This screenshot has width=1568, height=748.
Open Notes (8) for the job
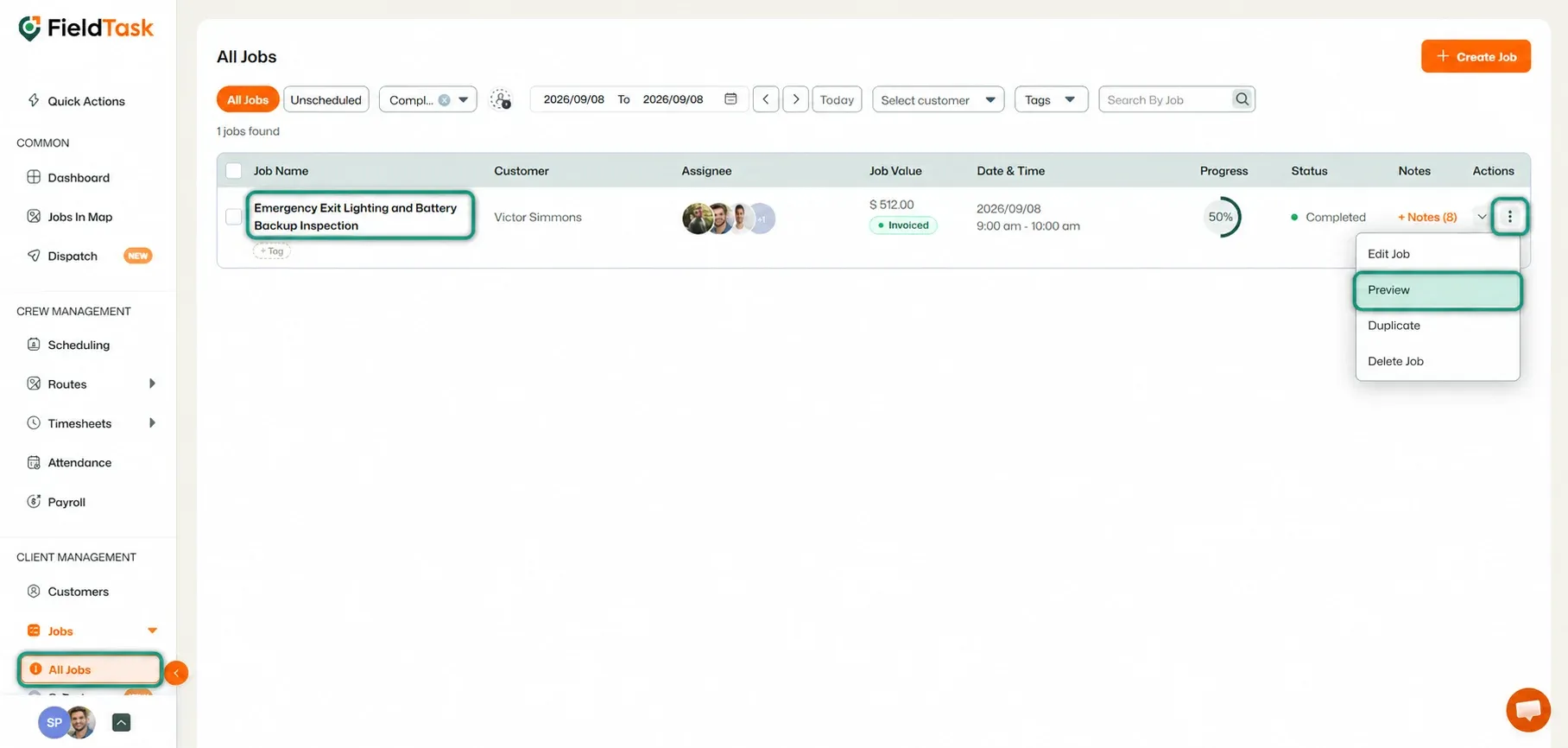1427,217
